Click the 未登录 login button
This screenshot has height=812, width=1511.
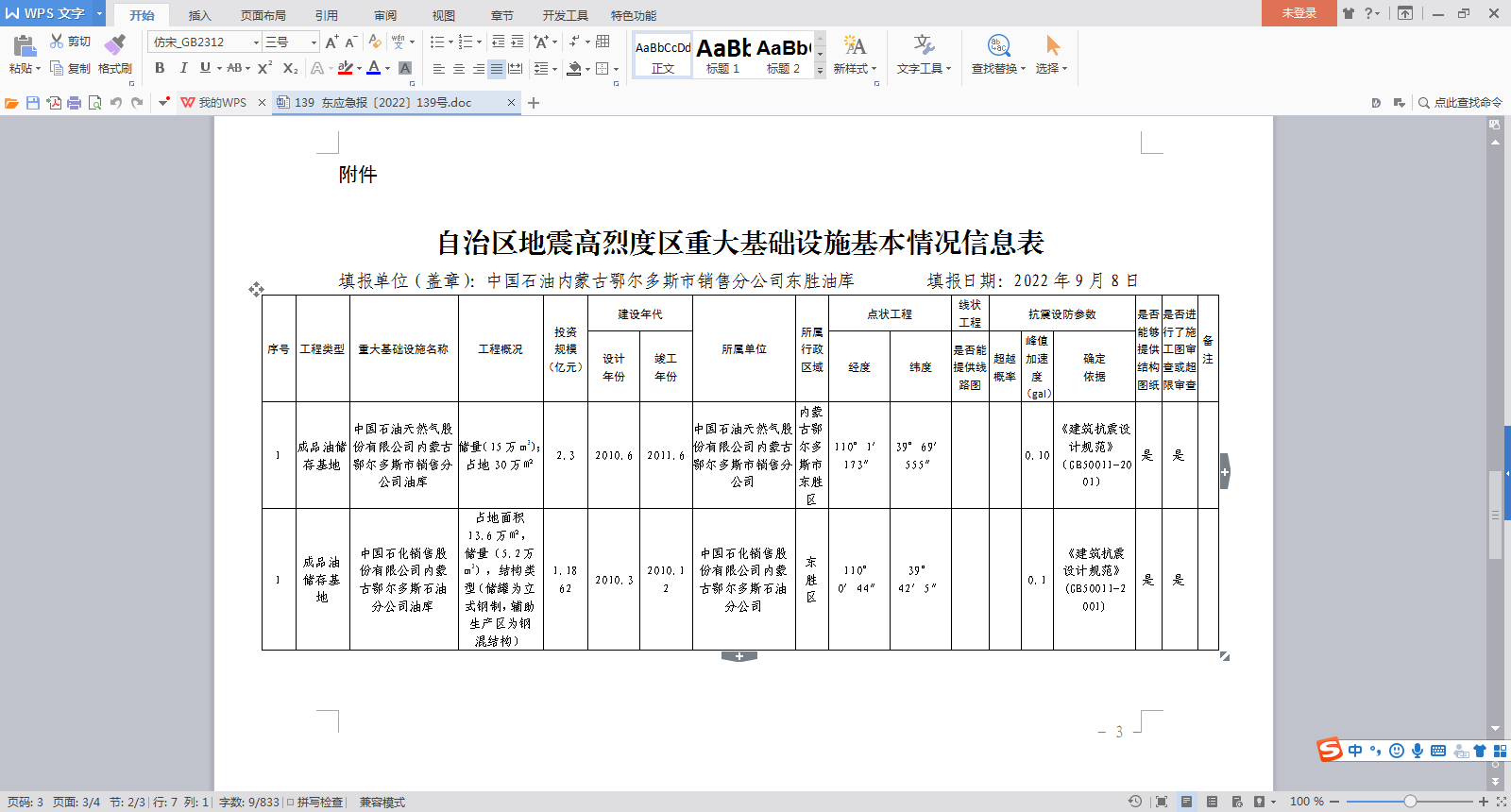click(1299, 12)
